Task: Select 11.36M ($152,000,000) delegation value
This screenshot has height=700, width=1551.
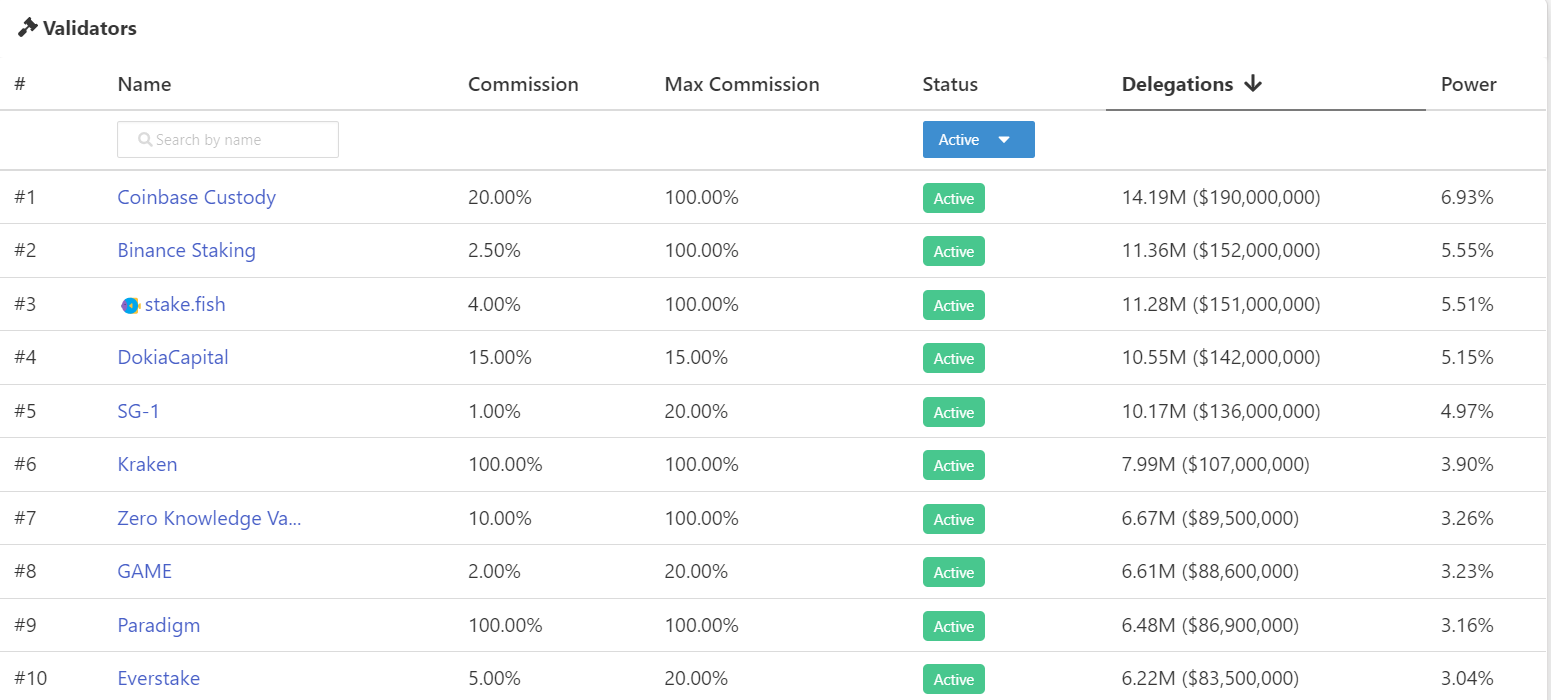Action: coord(1221,250)
